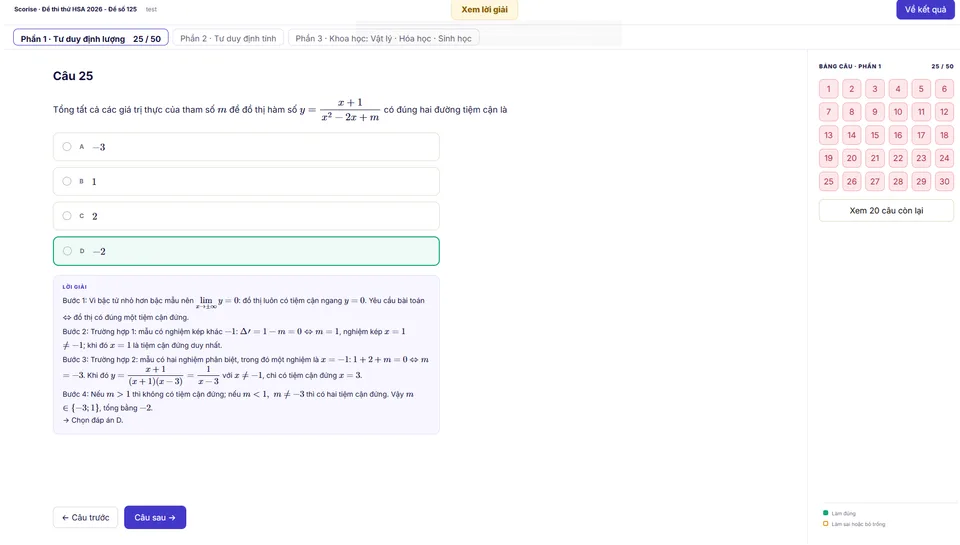Jump to question 5 in question panel
Screen dimensions: 960x545
921,89
